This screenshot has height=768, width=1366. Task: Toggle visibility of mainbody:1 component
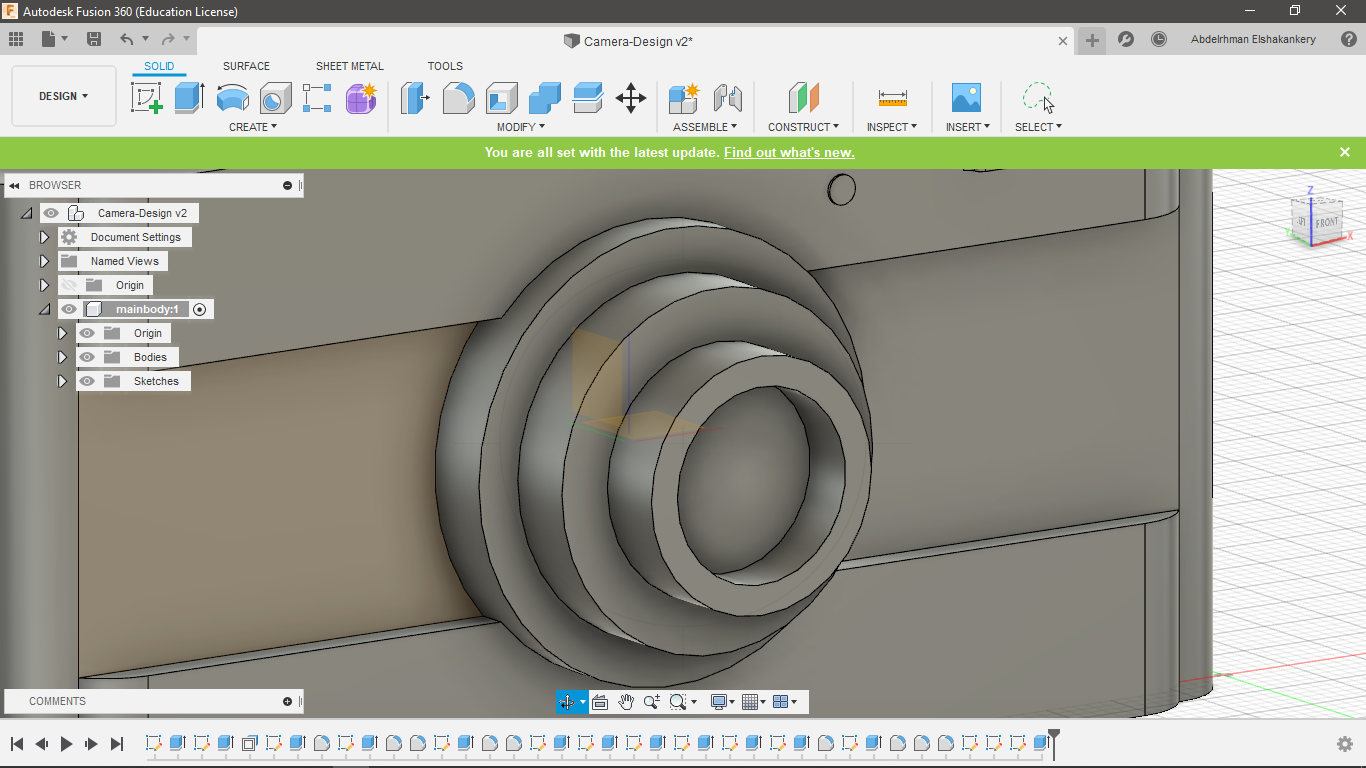pos(69,309)
